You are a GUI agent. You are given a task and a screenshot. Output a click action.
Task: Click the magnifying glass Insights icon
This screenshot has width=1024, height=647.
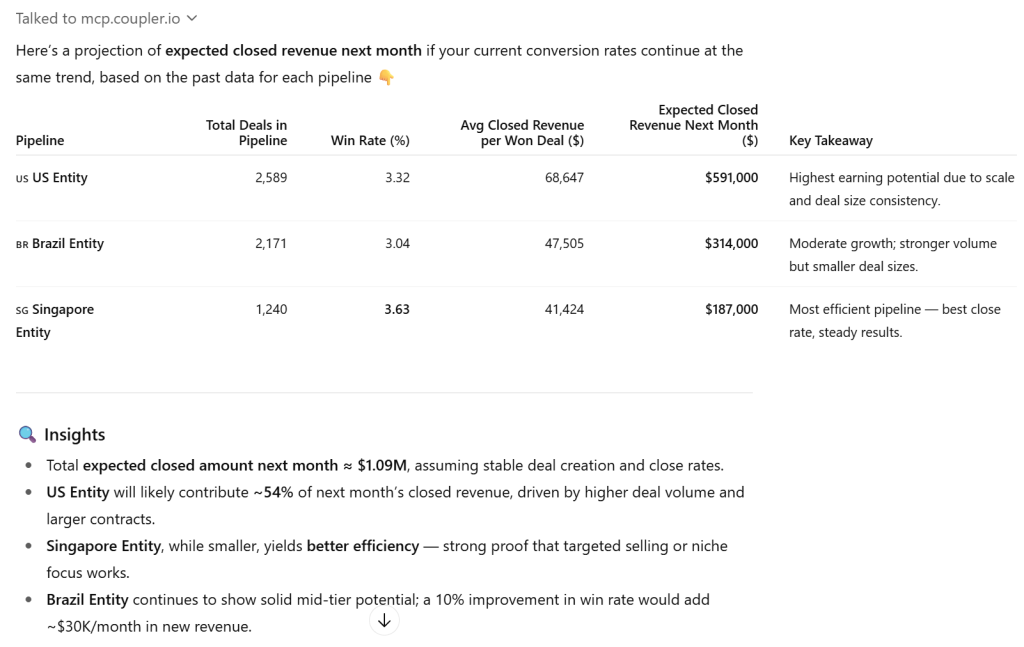[x=27, y=434]
